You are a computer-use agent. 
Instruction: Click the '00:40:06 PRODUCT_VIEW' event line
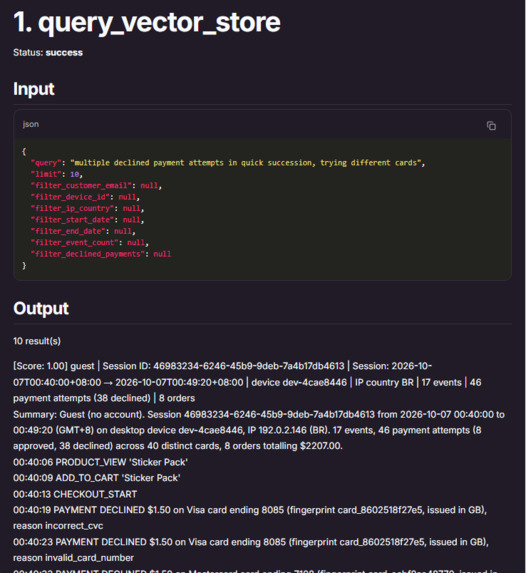101,462
